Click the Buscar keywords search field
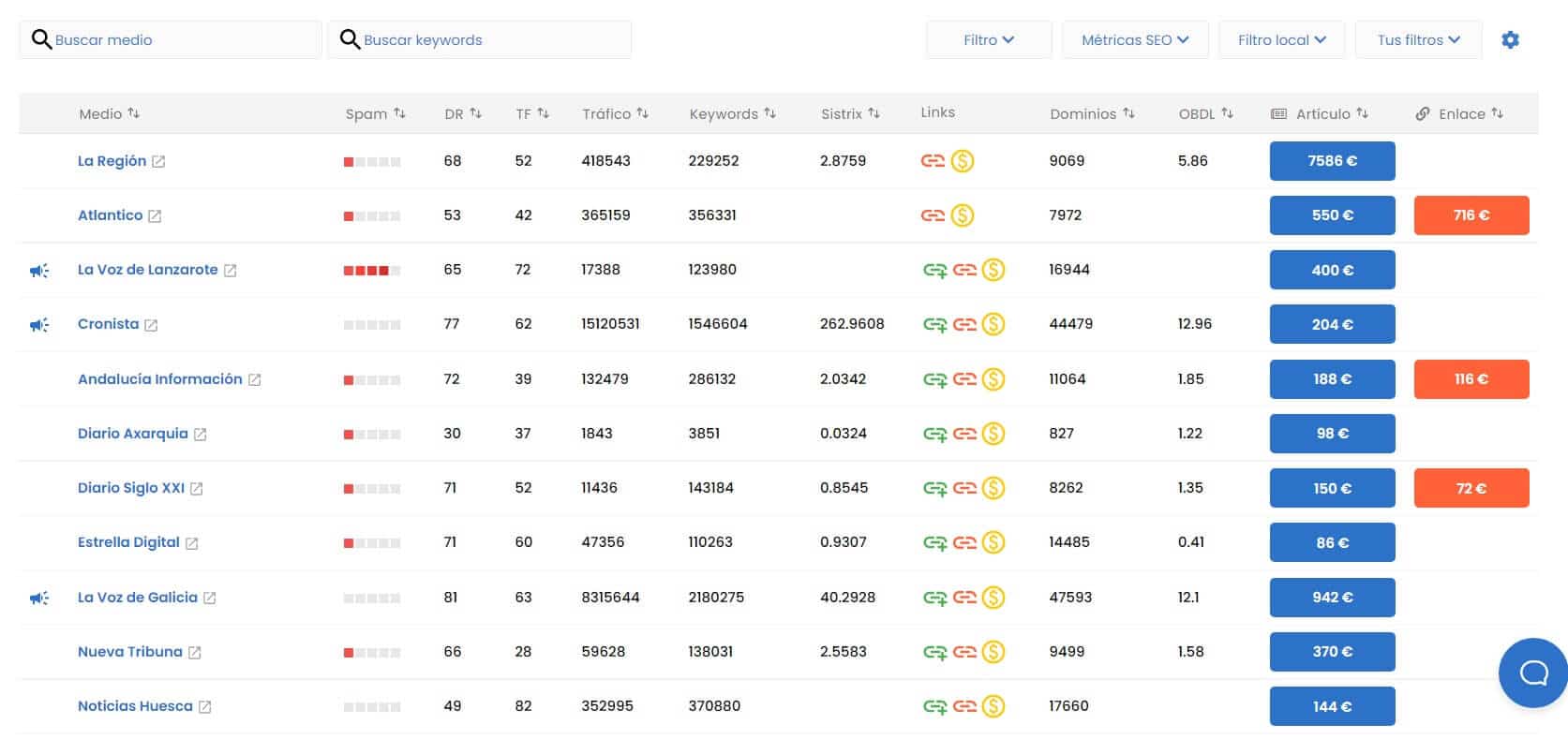Image resolution: width=1568 pixels, height=739 pixels. point(479,39)
